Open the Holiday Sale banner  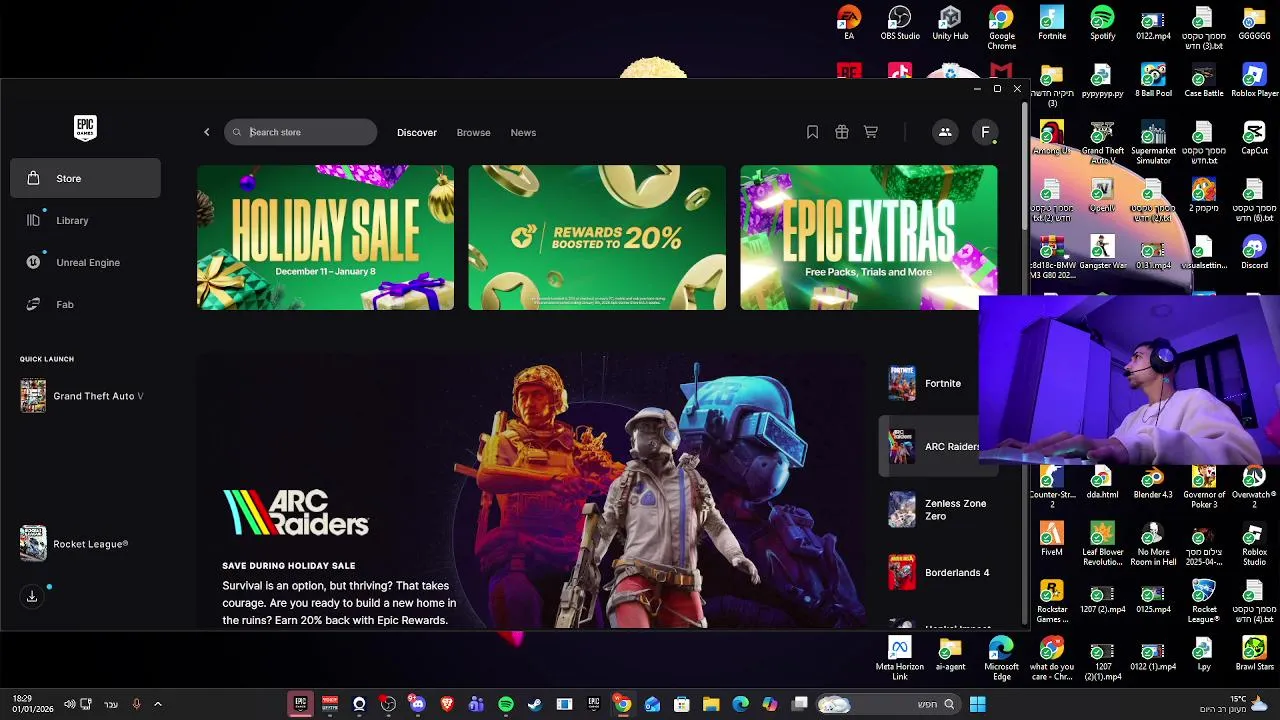click(325, 237)
